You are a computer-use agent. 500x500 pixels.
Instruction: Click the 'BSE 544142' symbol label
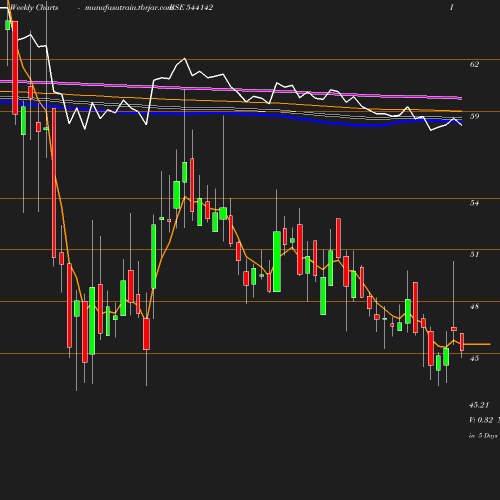(x=191, y=7)
